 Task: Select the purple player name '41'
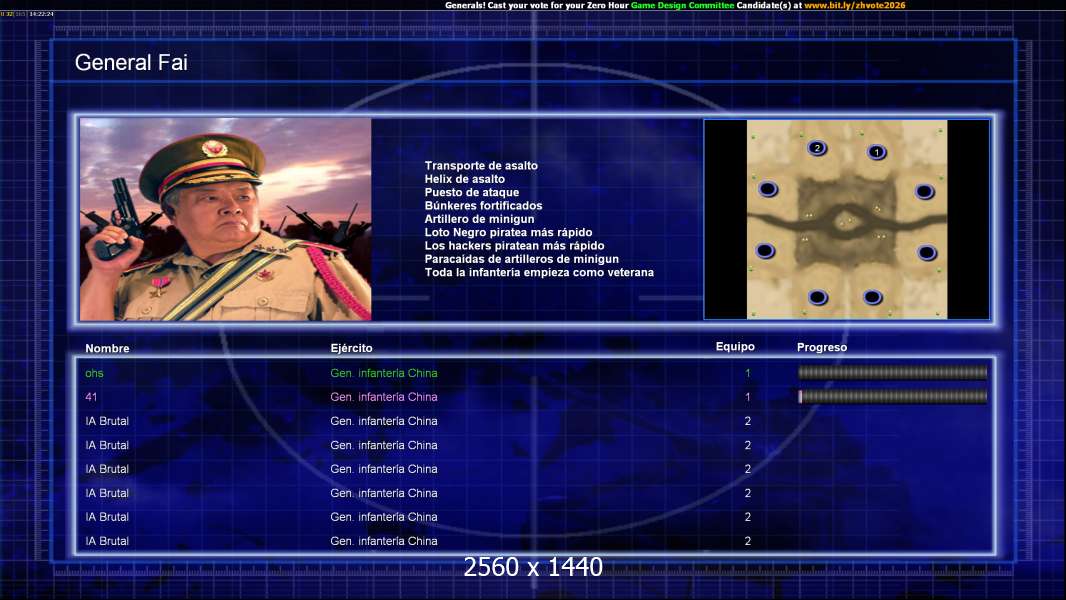click(x=91, y=397)
